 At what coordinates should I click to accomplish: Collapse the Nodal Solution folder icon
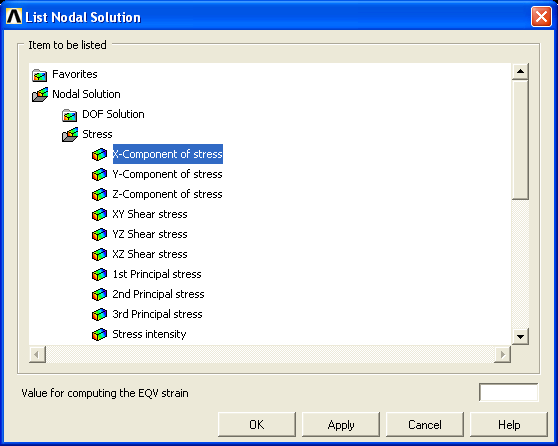click(x=40, y=95)
